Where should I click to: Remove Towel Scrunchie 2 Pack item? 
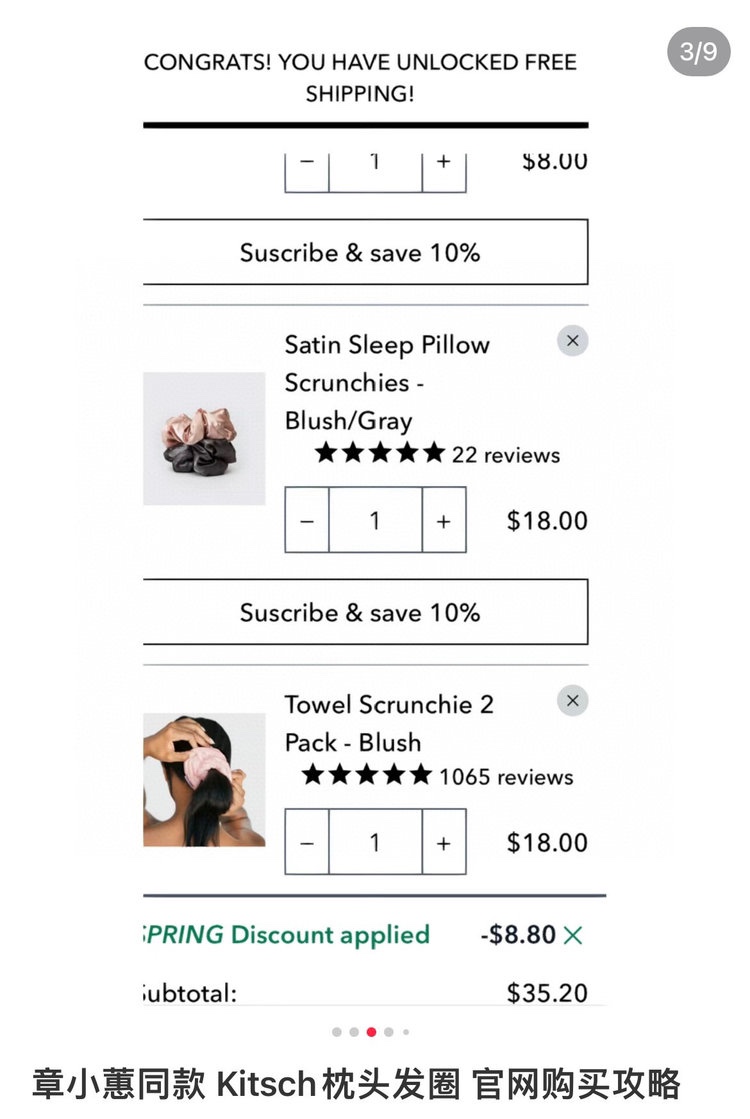tap(572, 700)
